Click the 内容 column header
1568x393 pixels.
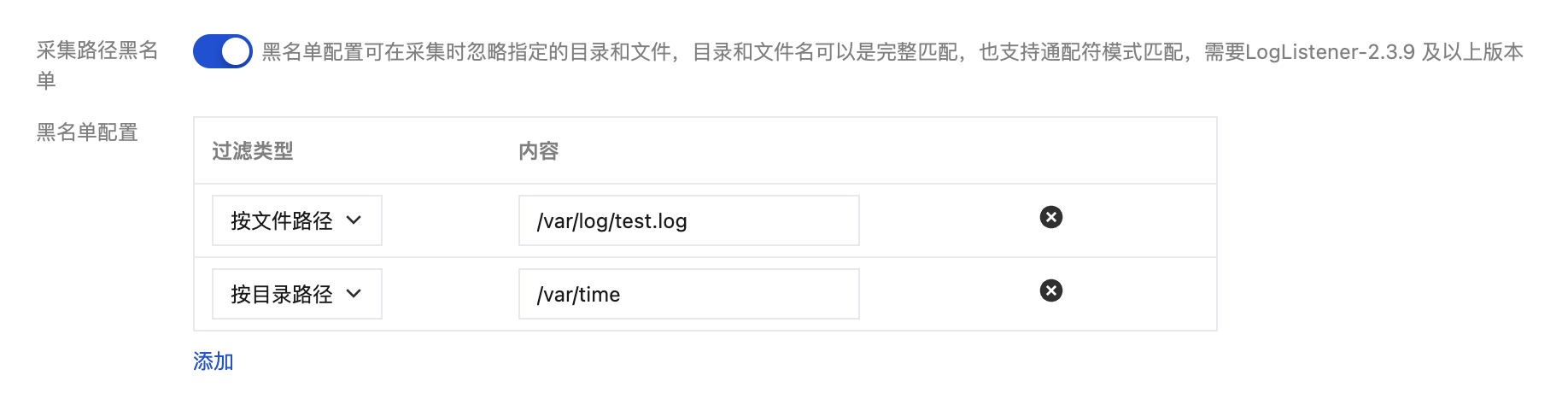coord(538,151)
